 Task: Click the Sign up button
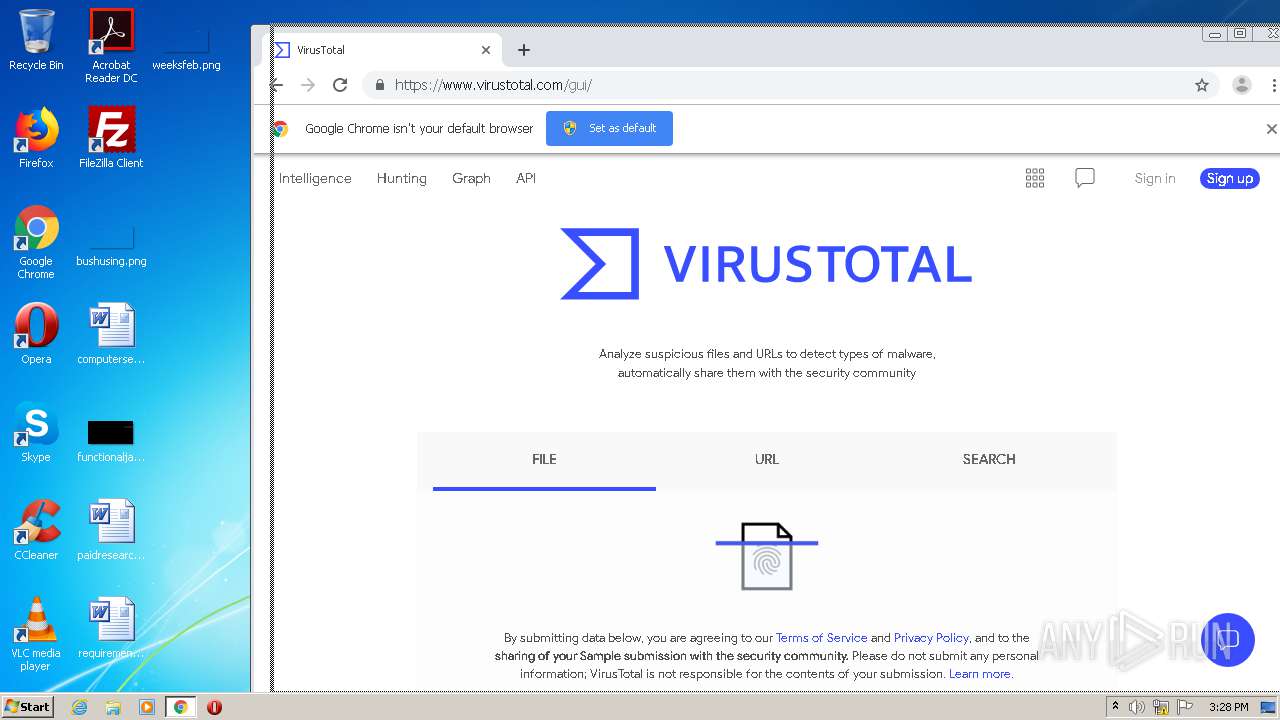click(x=1229, y=179)
